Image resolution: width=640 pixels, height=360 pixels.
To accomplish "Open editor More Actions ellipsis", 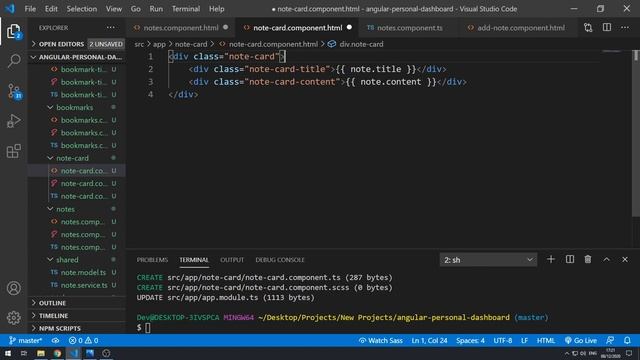I will [x=625, y=28].
